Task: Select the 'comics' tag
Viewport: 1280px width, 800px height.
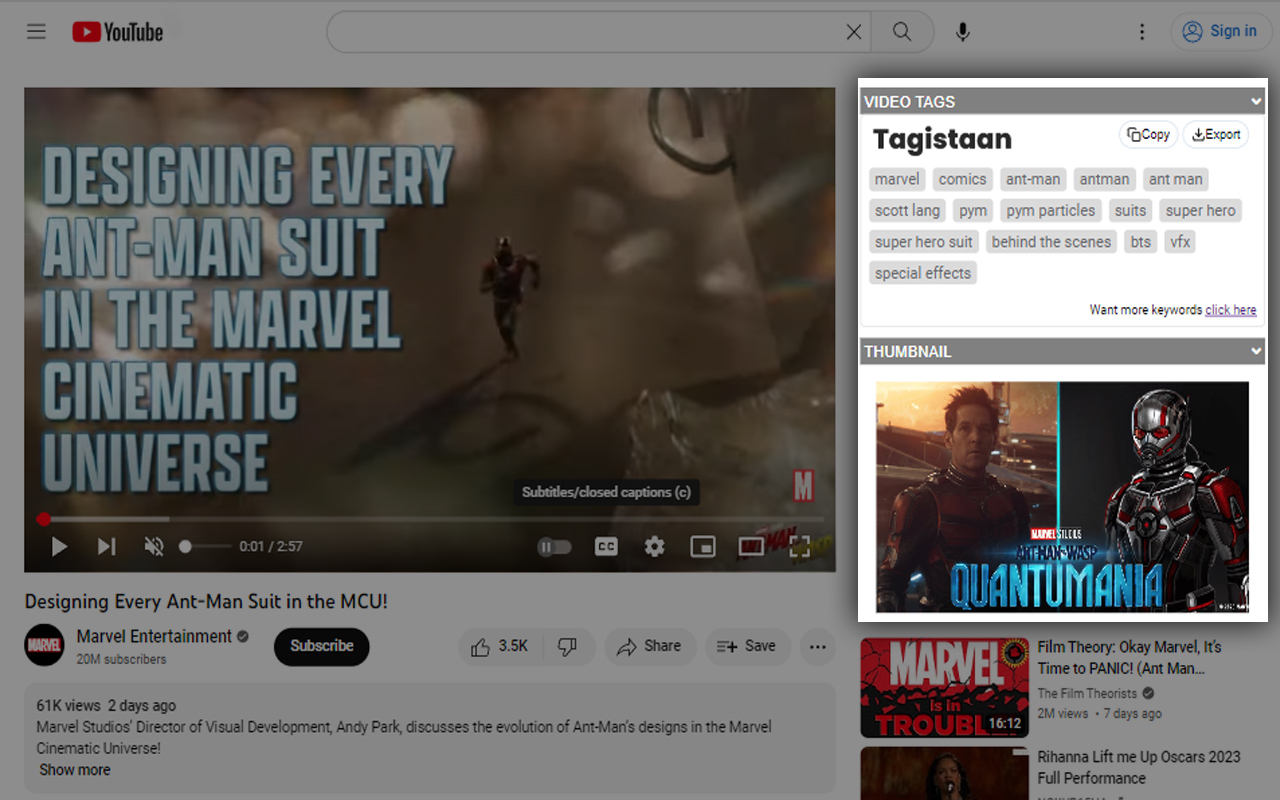Action: pos(963,179)
